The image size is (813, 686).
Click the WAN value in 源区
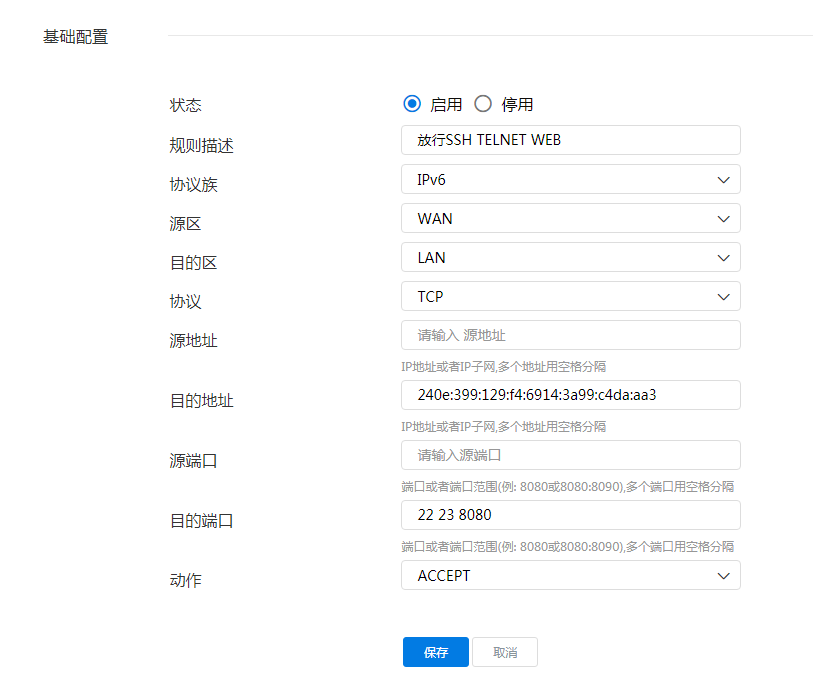click(436, 219)
